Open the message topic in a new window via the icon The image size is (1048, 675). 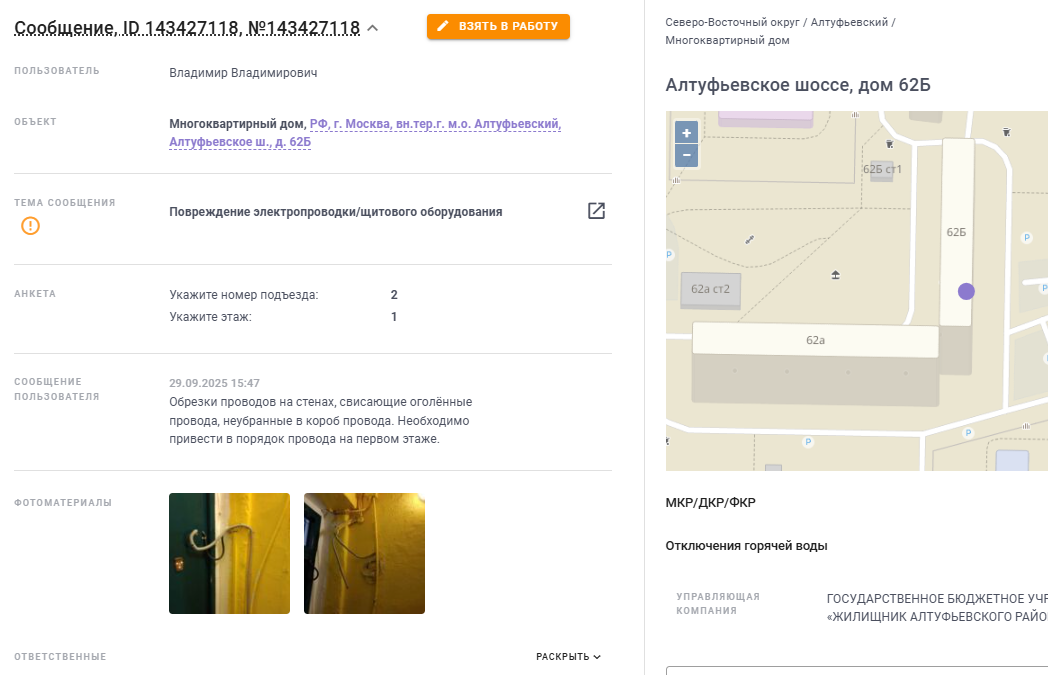pyautogui.click(x=596, y=211)
